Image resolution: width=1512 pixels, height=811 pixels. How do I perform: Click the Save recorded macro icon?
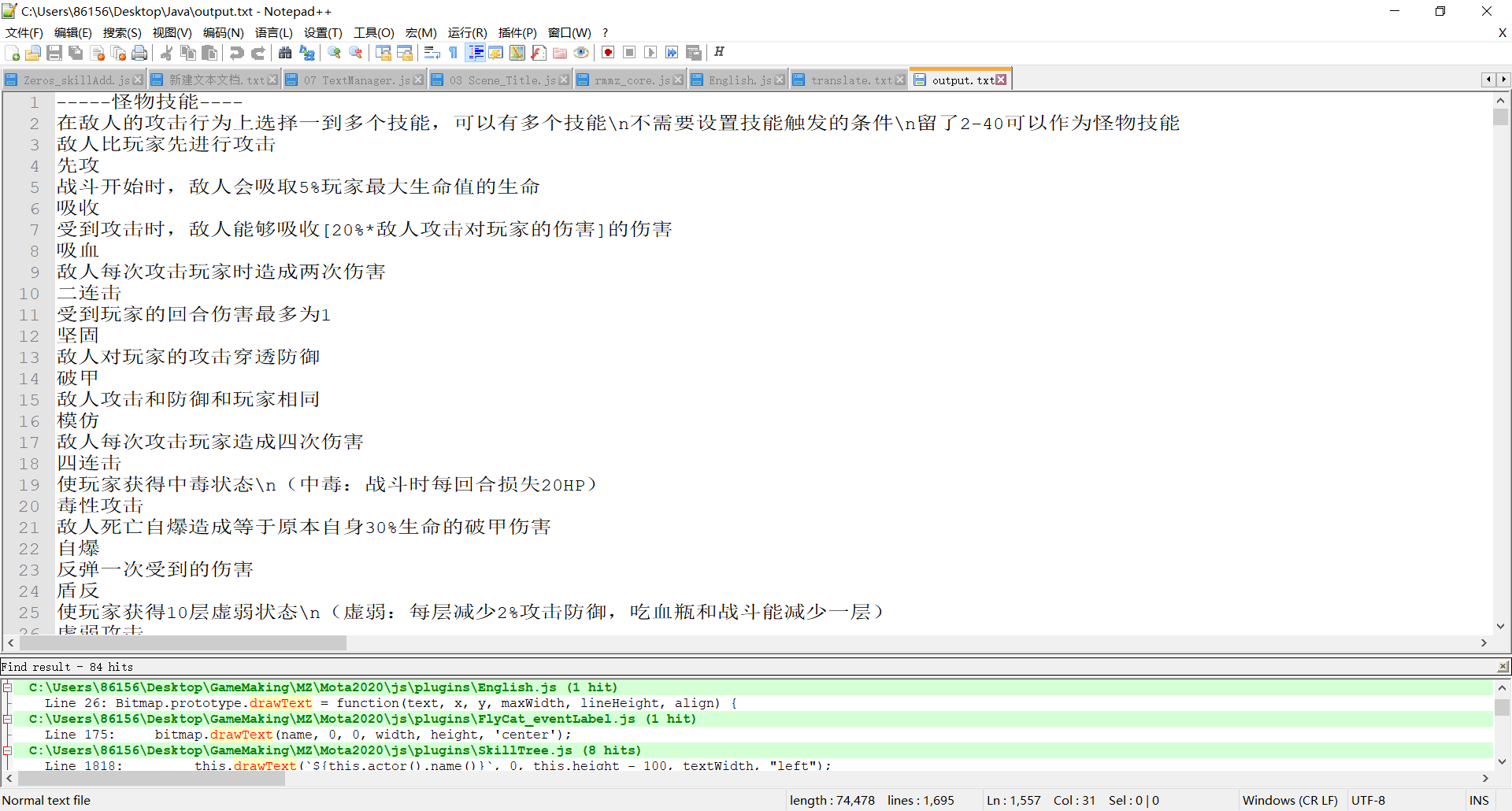pos(694,53)
